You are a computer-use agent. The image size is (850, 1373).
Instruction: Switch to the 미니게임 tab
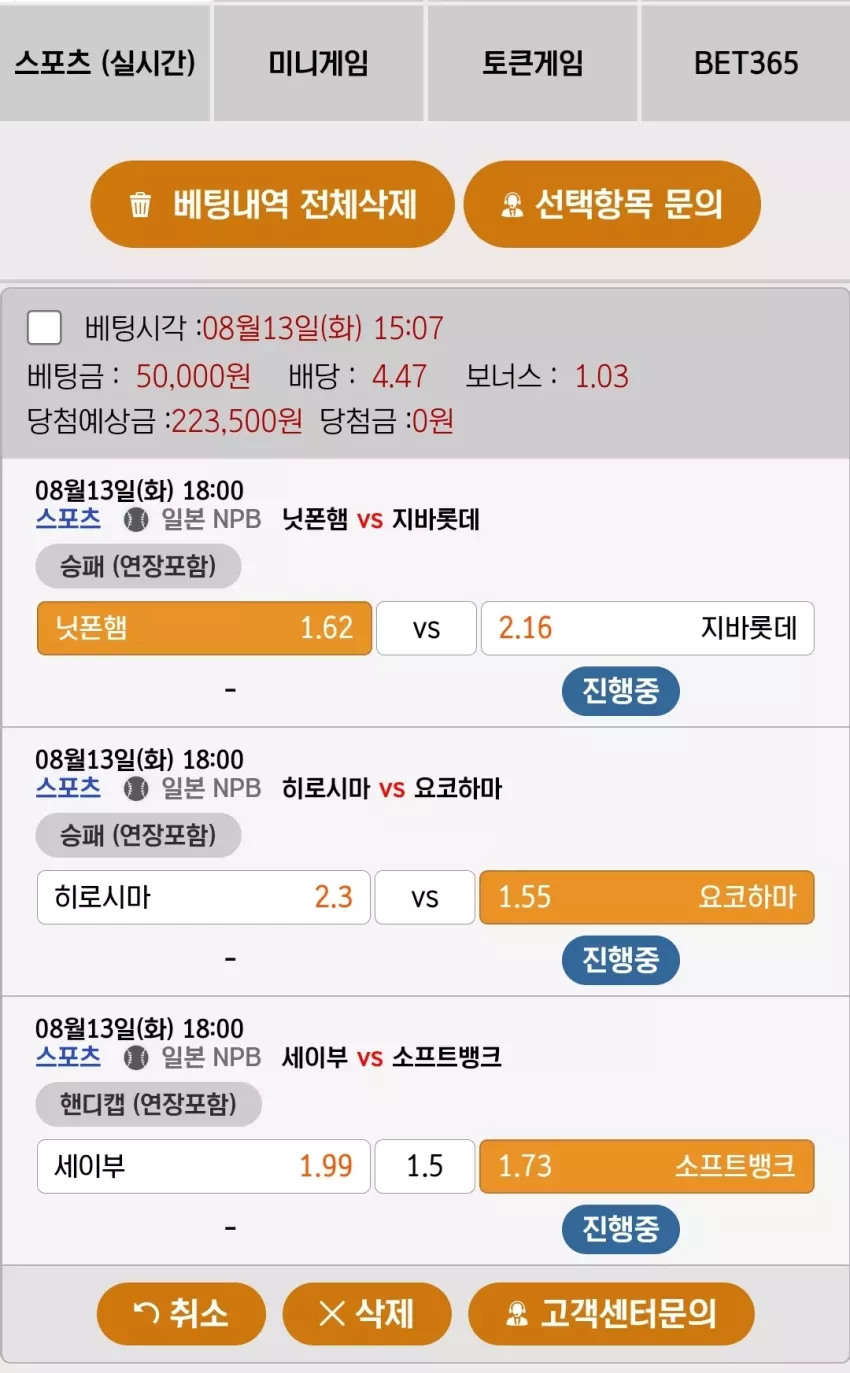pos(319,63)
